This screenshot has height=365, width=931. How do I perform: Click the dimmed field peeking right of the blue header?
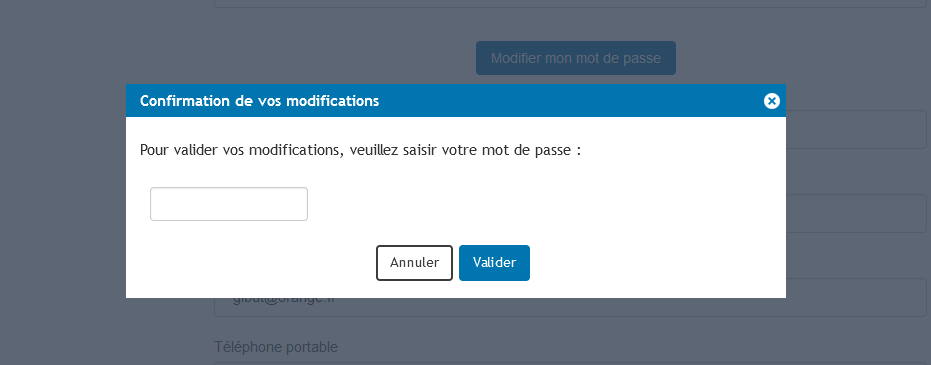pos(856,129)
